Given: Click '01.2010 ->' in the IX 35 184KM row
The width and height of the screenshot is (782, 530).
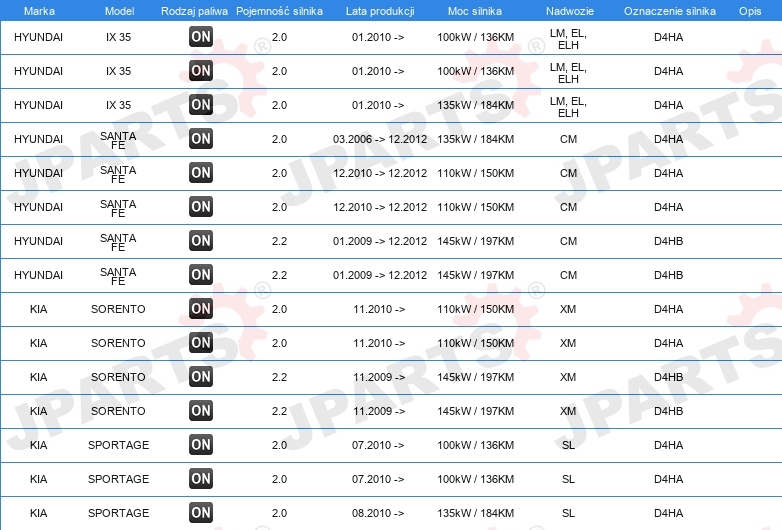Looking at the screenshot, I should (378, 105).
